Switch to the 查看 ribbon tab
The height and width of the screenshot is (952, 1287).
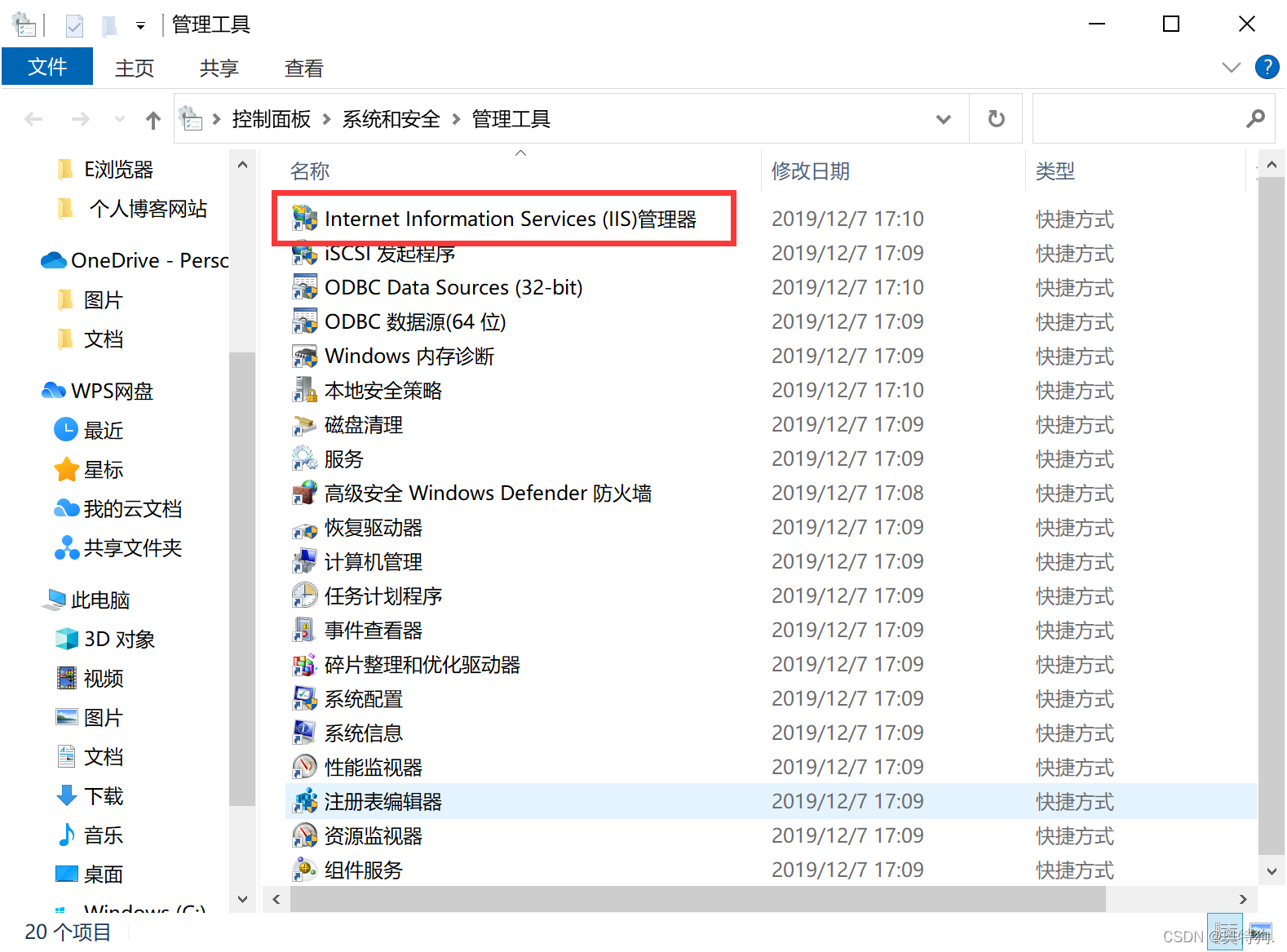click(x=304, y=68)
